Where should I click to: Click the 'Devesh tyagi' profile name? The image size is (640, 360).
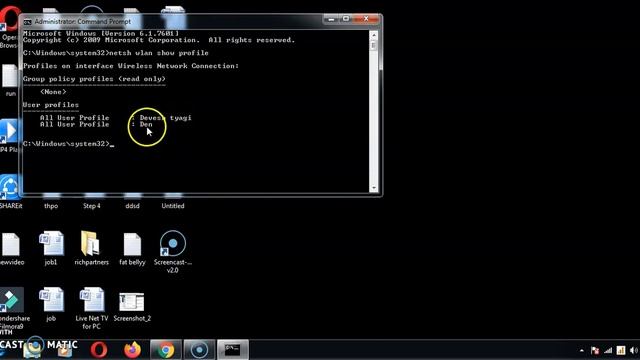click(165, 118)
